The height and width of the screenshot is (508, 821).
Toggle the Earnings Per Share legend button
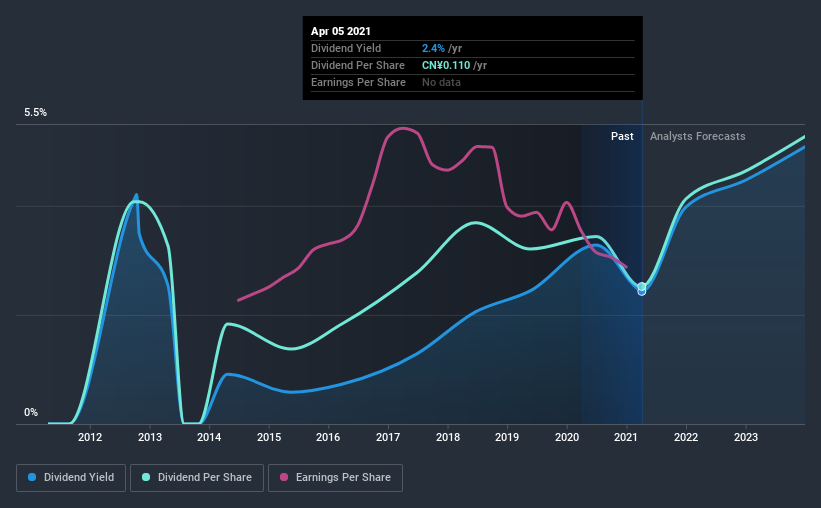(x=335, y=478)
